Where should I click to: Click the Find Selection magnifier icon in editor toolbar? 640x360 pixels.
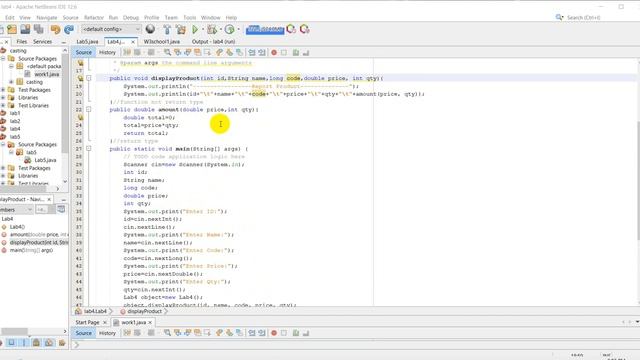167,52
